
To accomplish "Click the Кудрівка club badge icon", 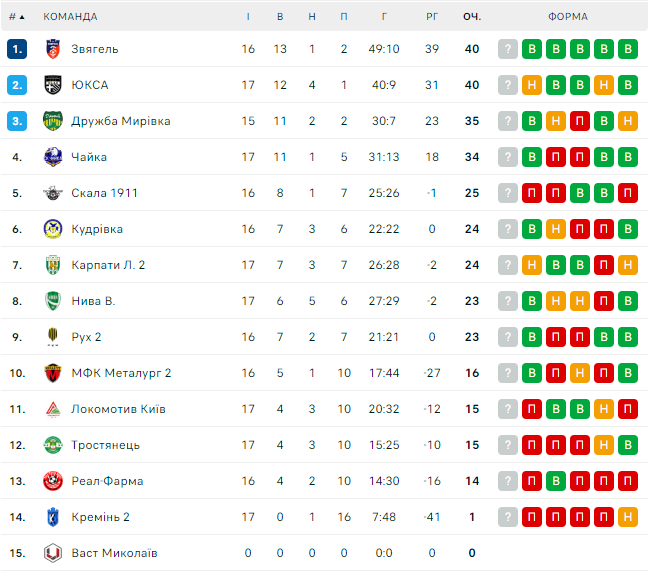I will pyautogui.click(x=53, y=229).
